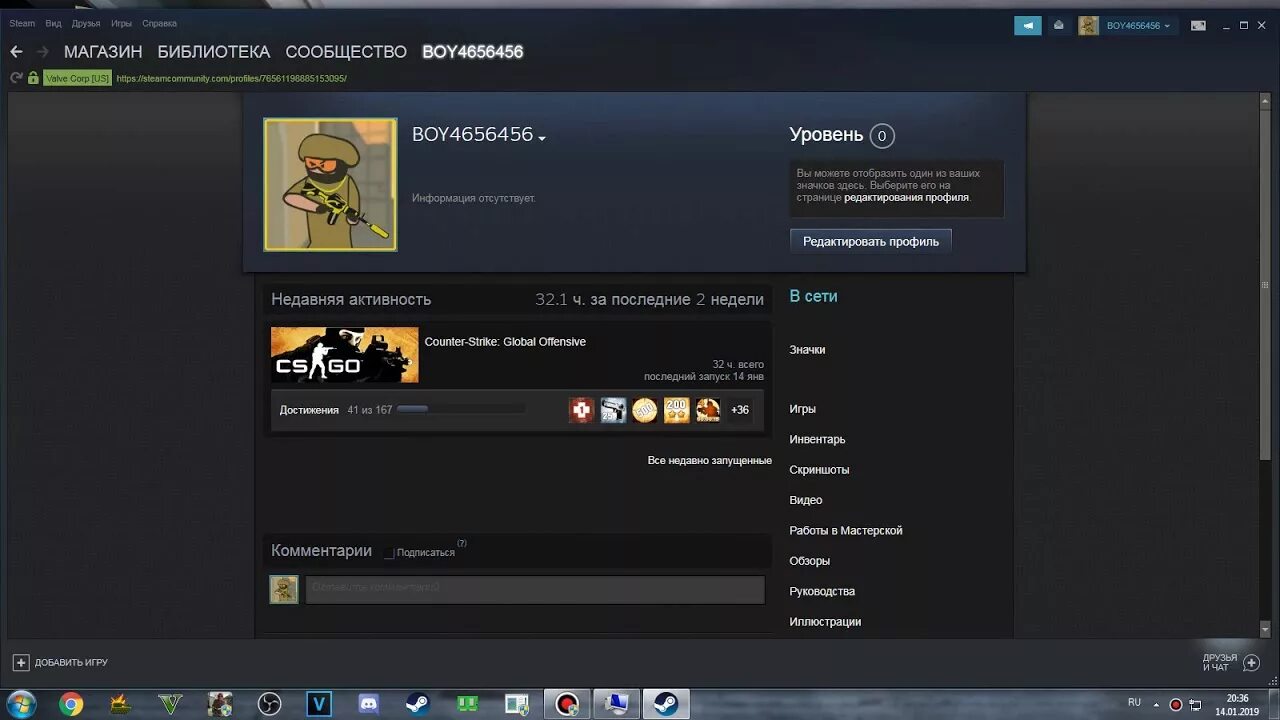Open Discord from the taskbar
Viewport: 1280px width, 720px height.
pos(368,704)
